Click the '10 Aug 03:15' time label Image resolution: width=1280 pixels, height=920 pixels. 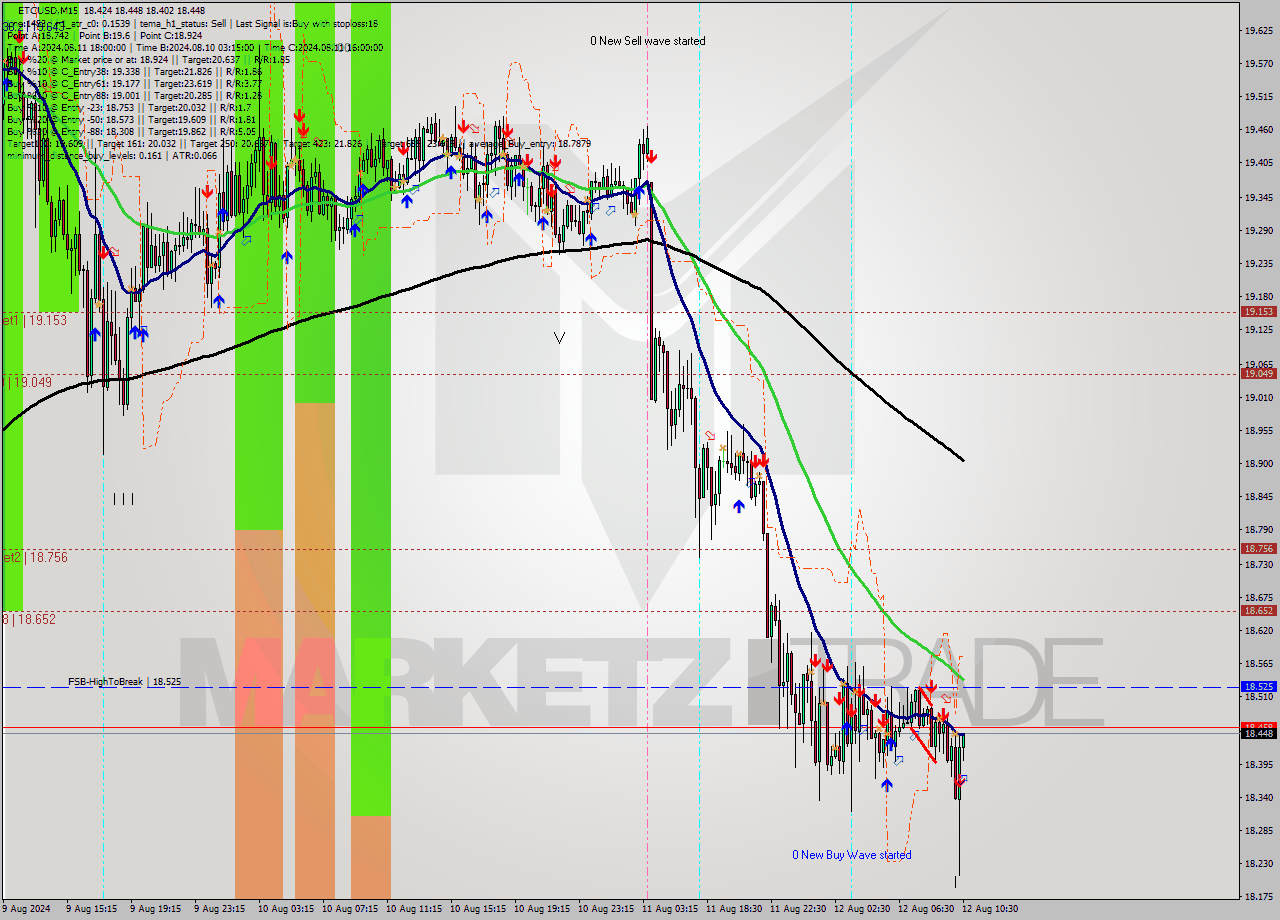286,909
